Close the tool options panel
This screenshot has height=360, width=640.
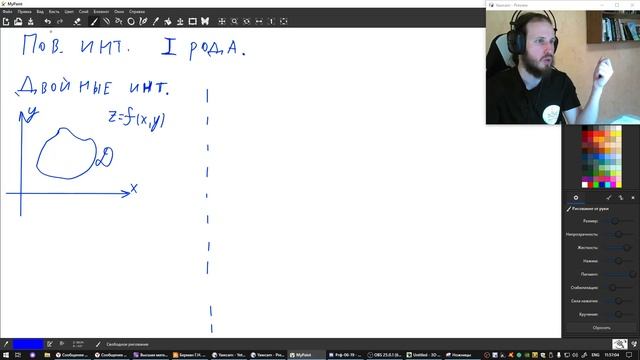[633, 198]
